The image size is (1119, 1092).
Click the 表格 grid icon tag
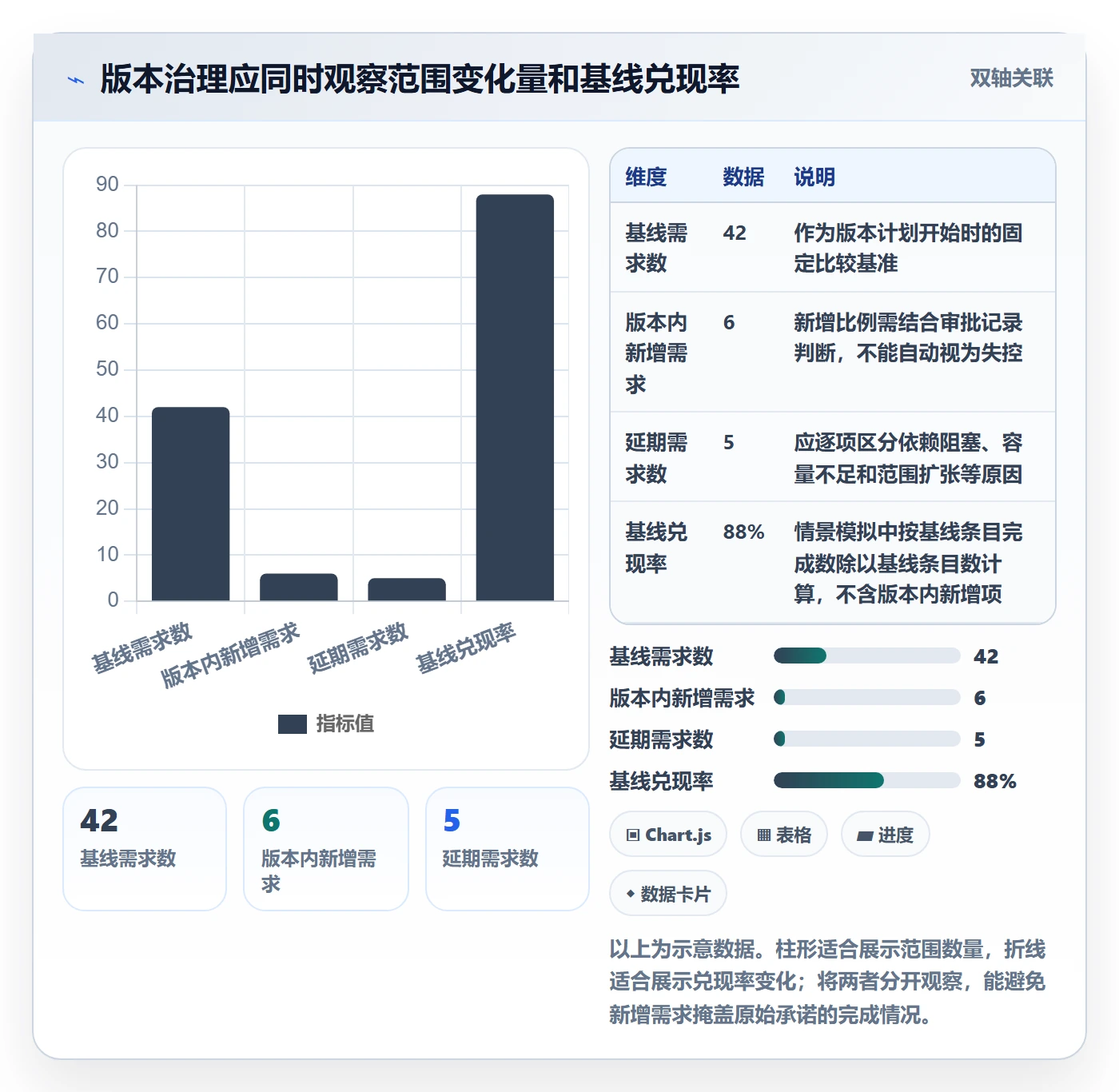(784, 835)
